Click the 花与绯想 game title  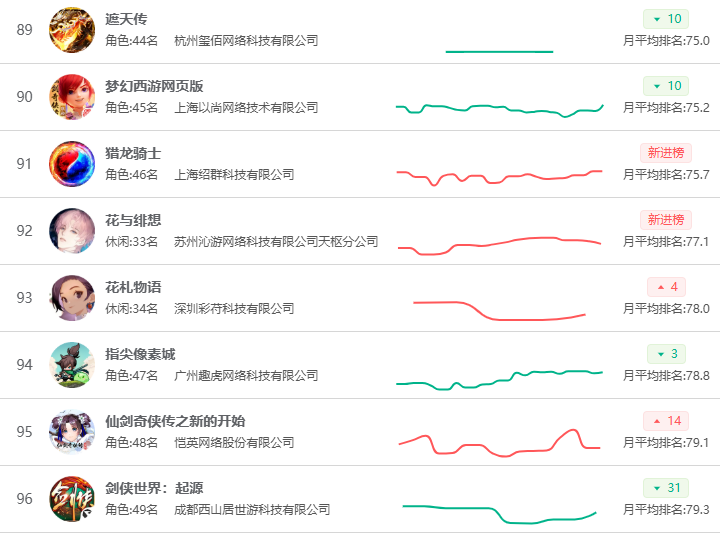coord(133,220)
